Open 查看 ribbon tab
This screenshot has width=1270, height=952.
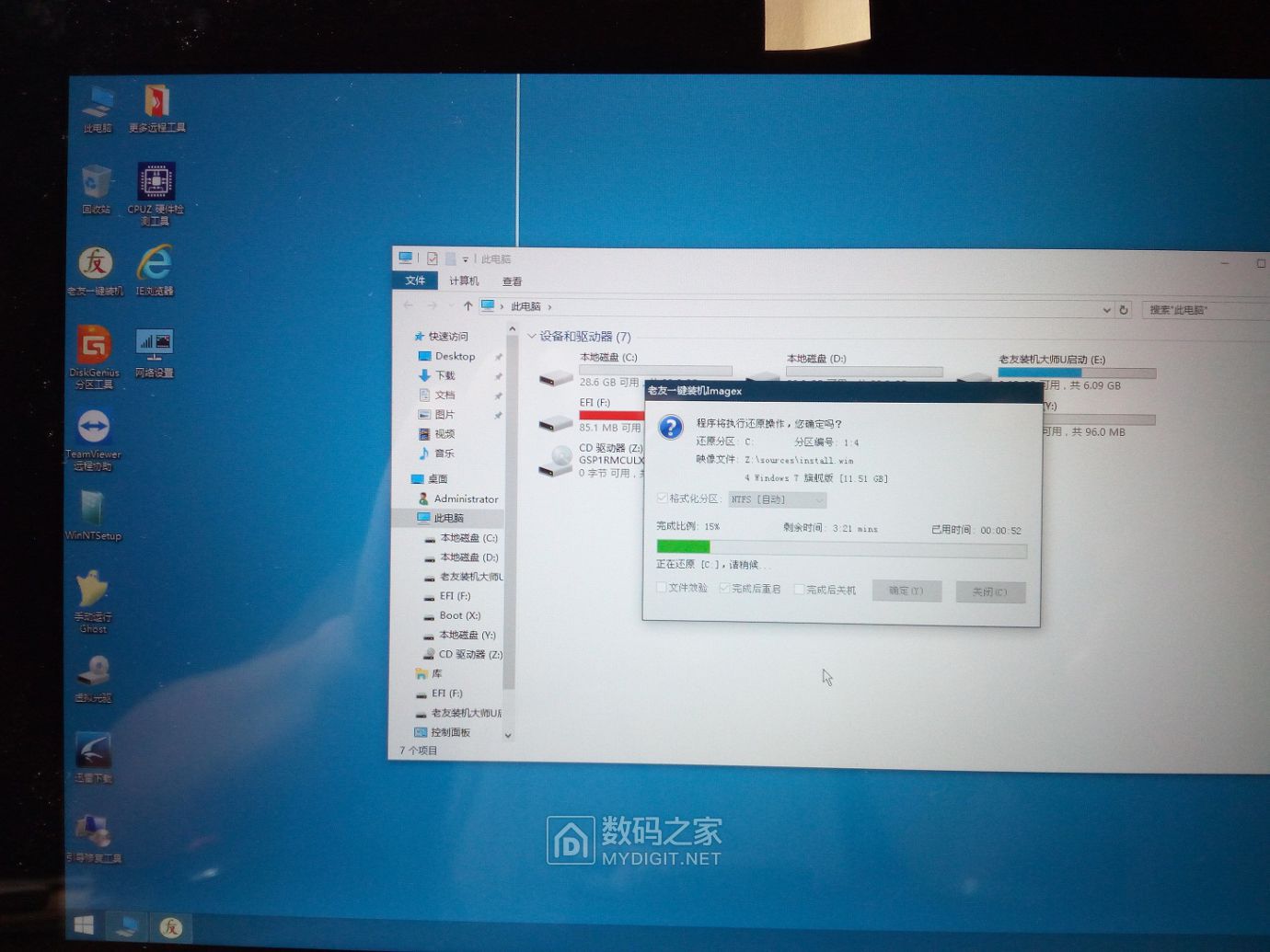tap(513, 281)
